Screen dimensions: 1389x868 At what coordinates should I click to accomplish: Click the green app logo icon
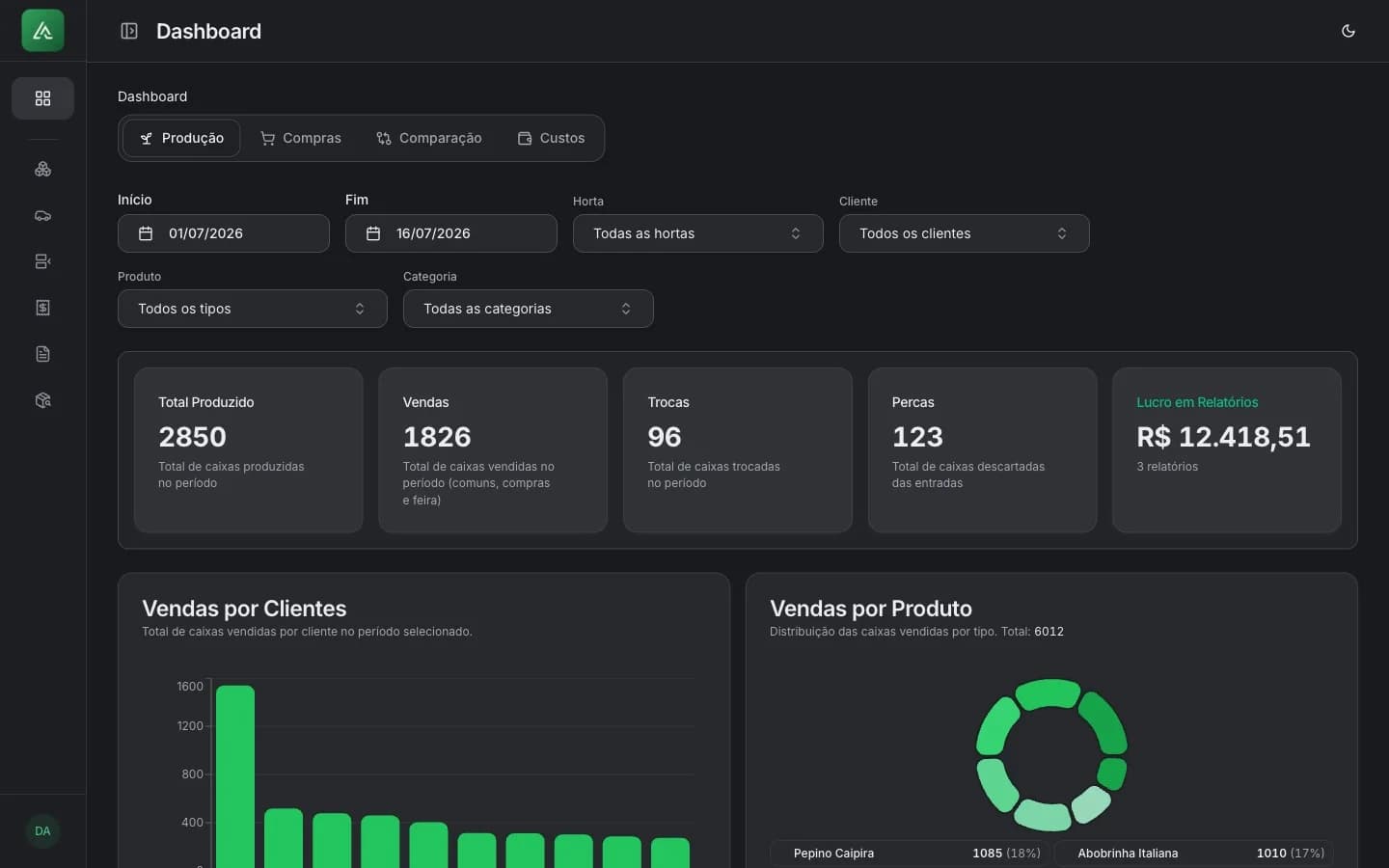[x=42, y=31]
